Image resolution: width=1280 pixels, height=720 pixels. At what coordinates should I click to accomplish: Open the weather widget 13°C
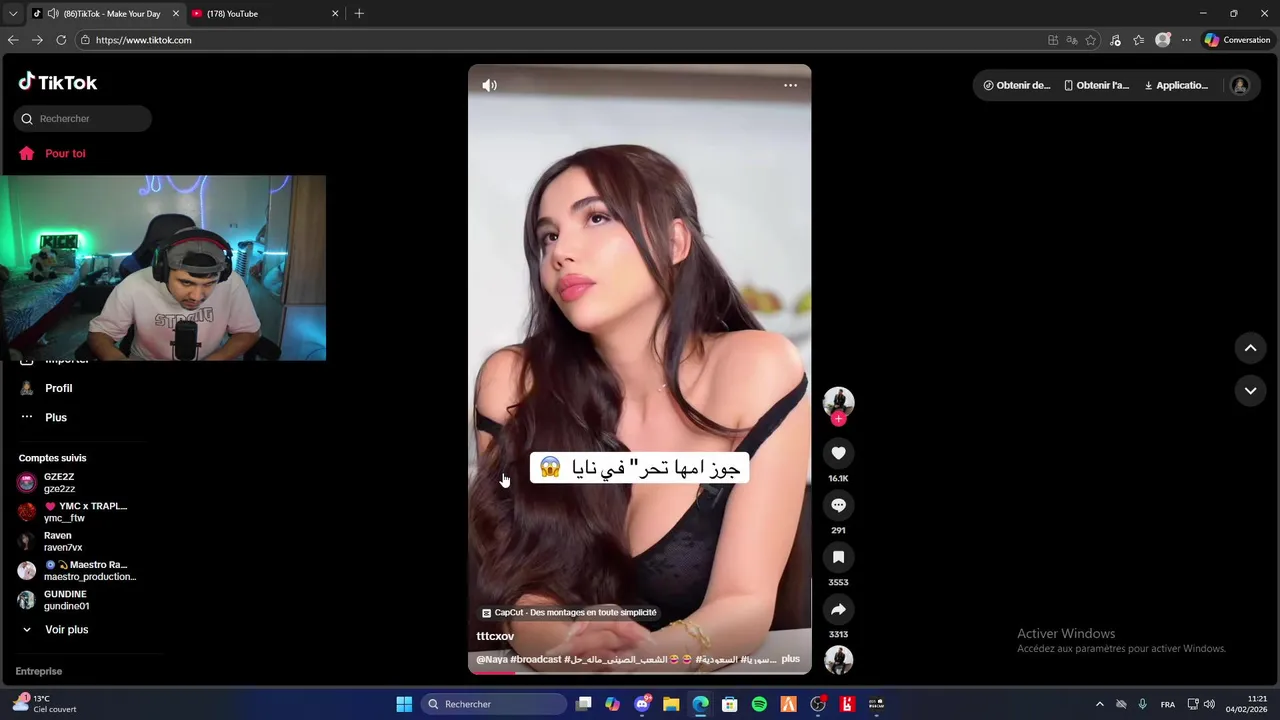click(x=45, y=705)
